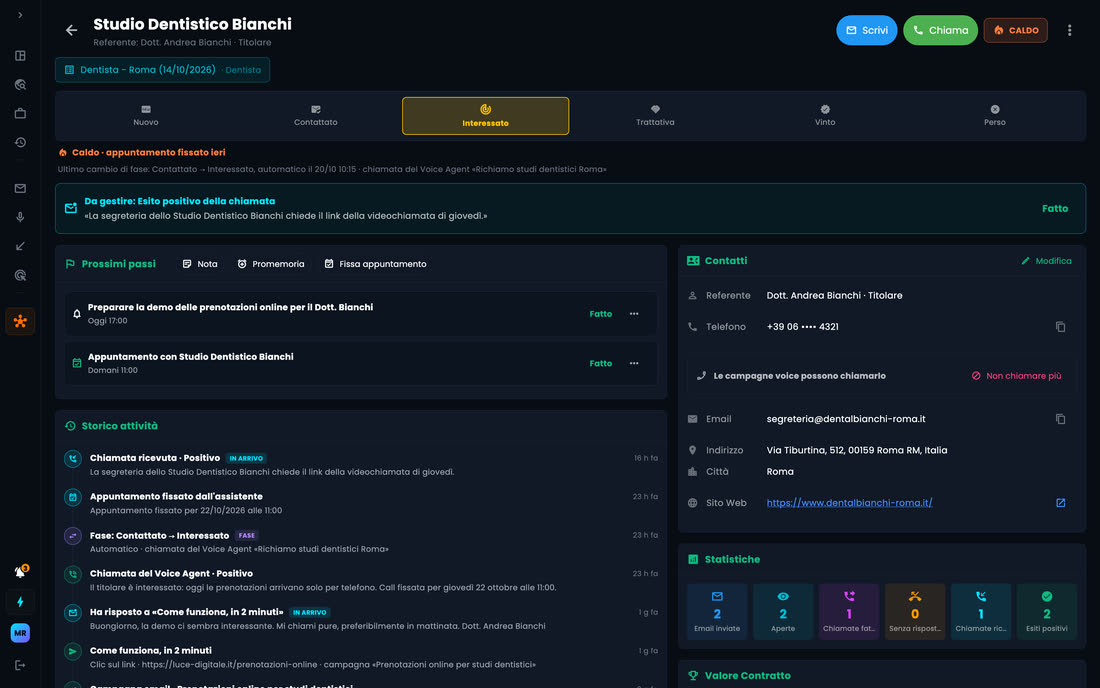Add a Nota in Prossimi passi

200,264
